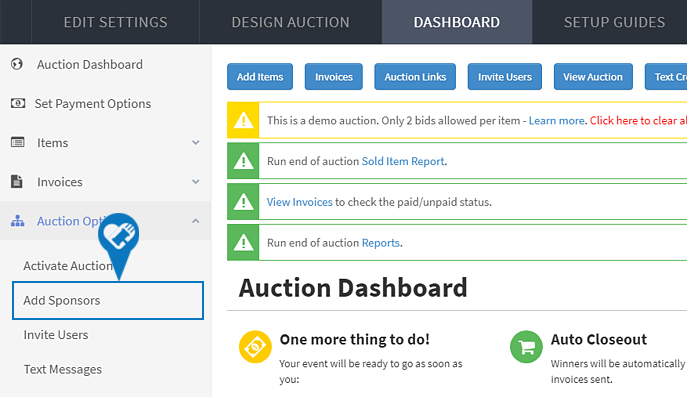Click the green warning icon beside Sold Item Report

click(x=243, y=161)
